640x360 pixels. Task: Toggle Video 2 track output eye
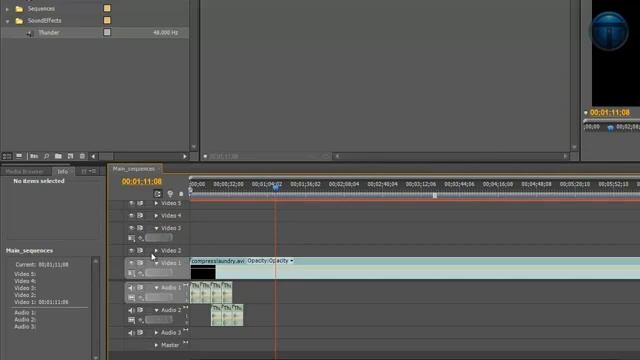click(x=131, y=251)
